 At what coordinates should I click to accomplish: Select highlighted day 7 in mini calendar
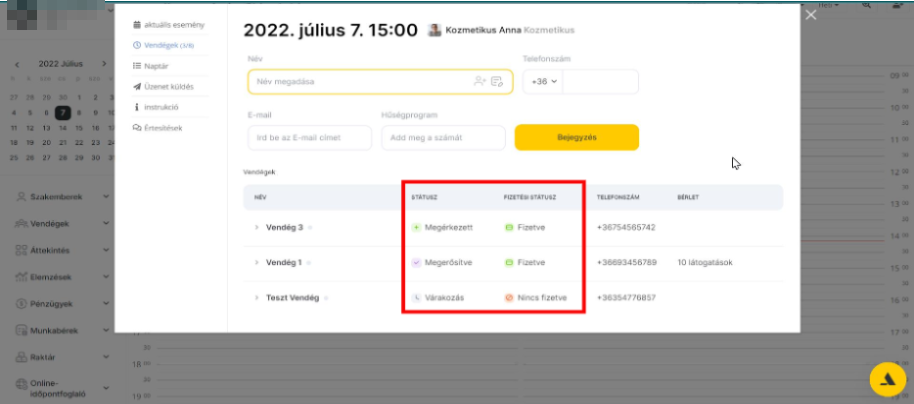(63, 113)
